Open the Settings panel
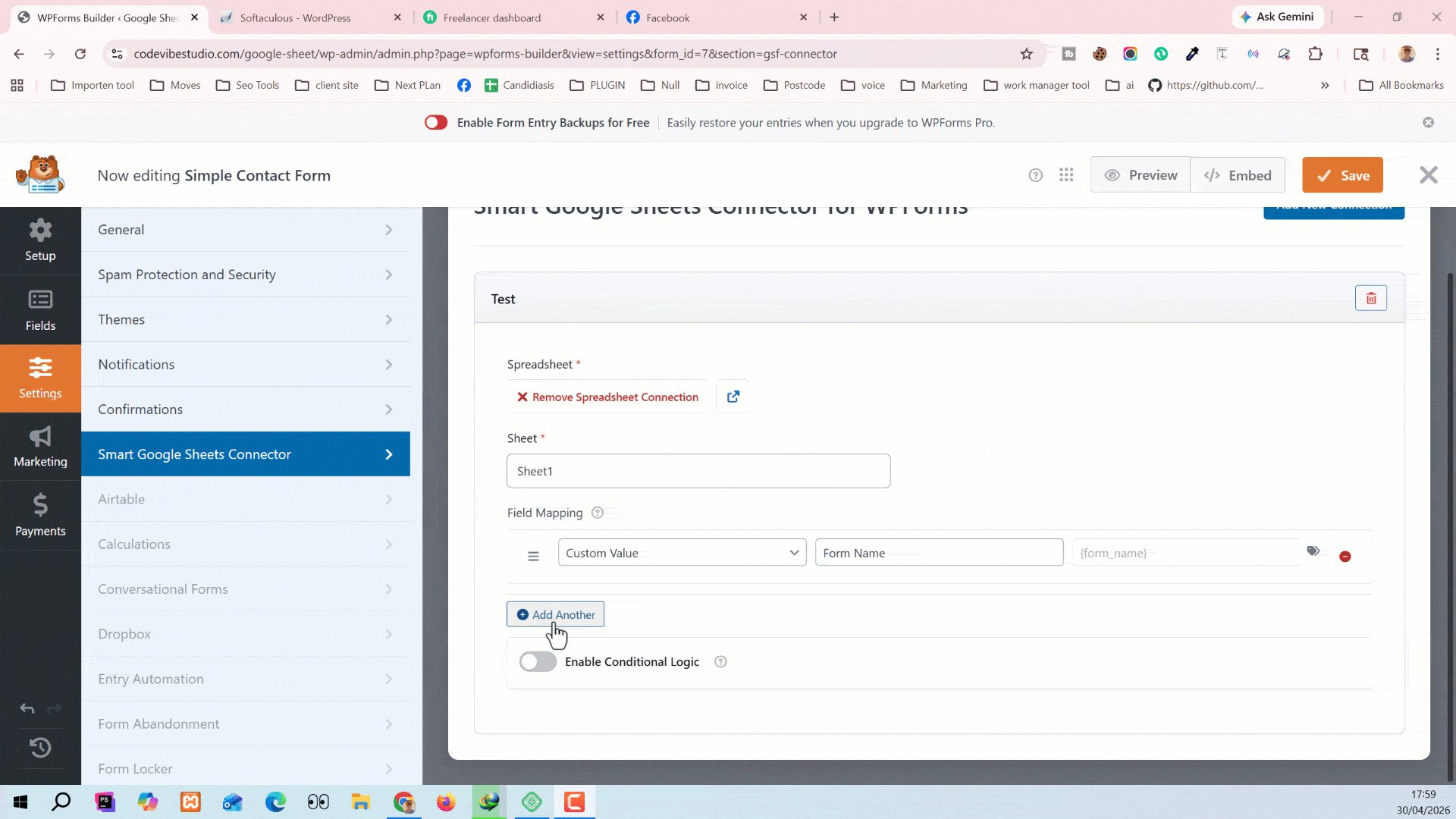The height and width of the screenshot is (819, 1456). 40,378
